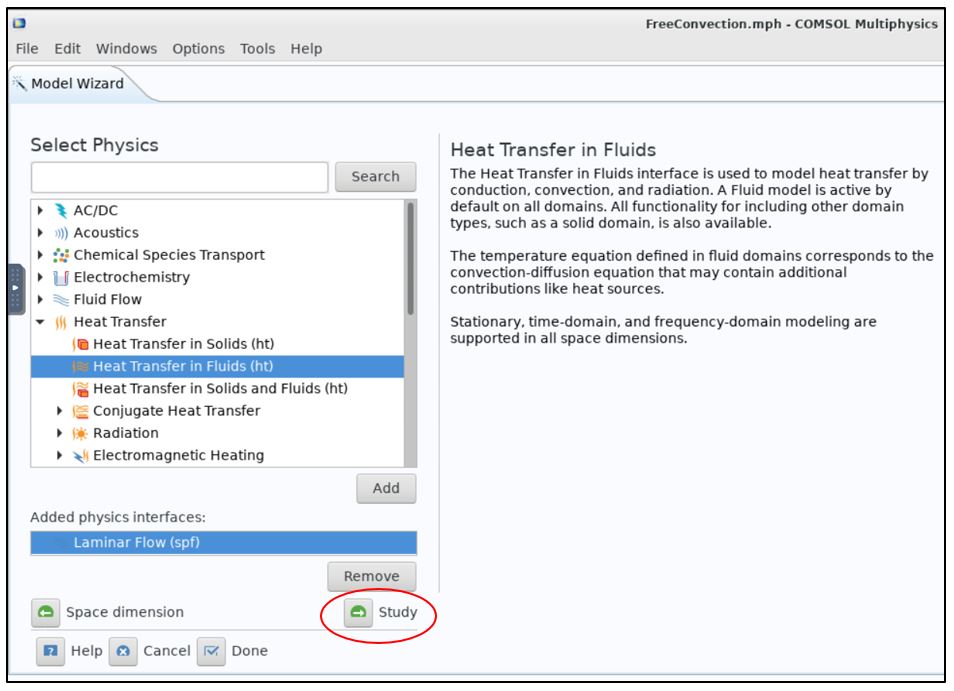
Task: Click the Remove button
Action: point(372,577)
